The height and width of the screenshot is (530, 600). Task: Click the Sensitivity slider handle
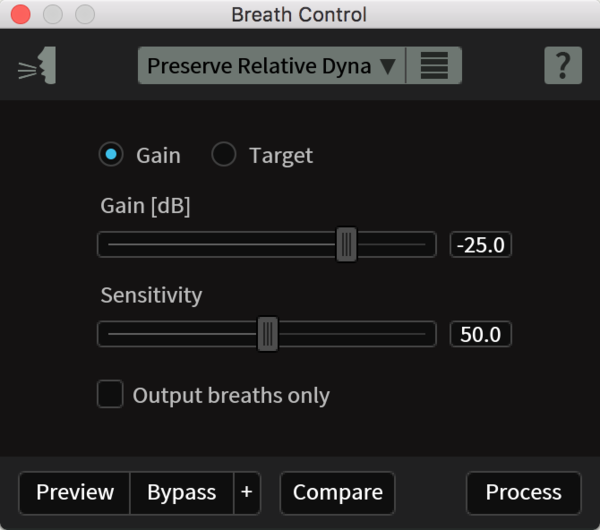pos(267,334)
